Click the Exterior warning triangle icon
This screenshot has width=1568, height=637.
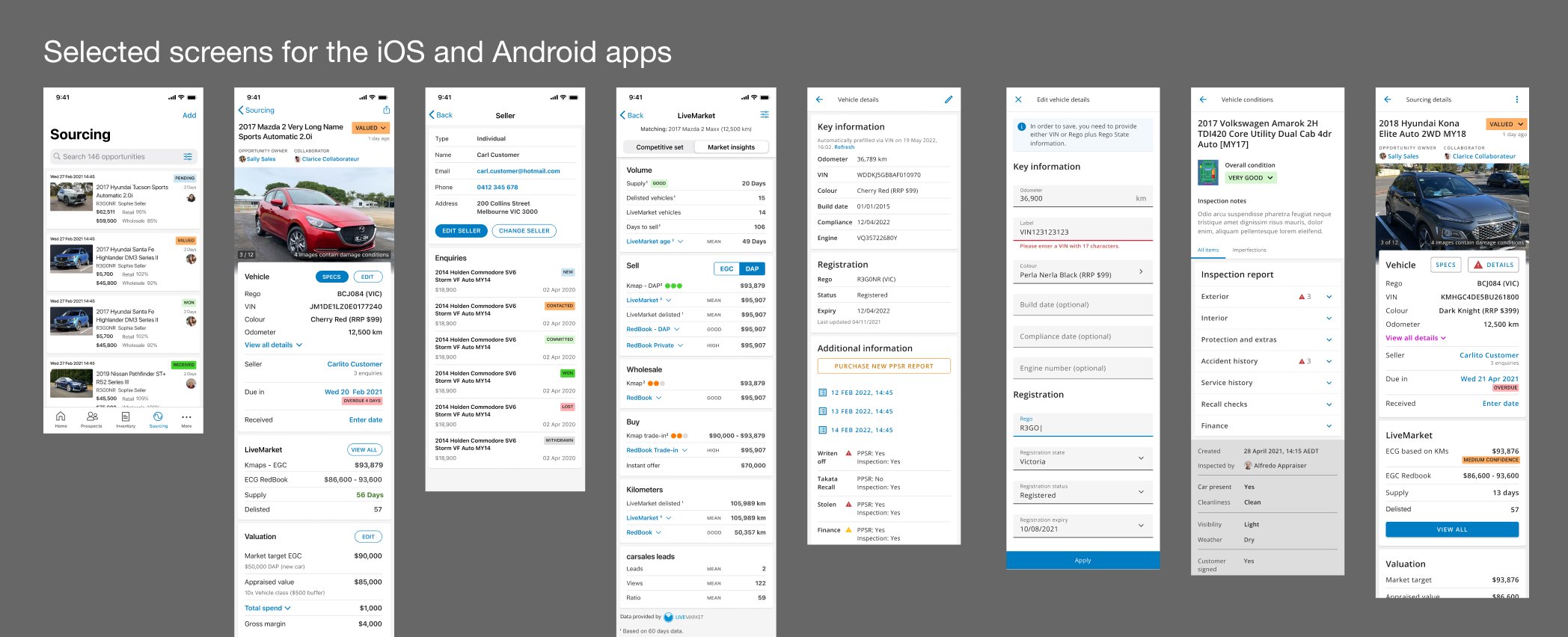[1302, 297]
